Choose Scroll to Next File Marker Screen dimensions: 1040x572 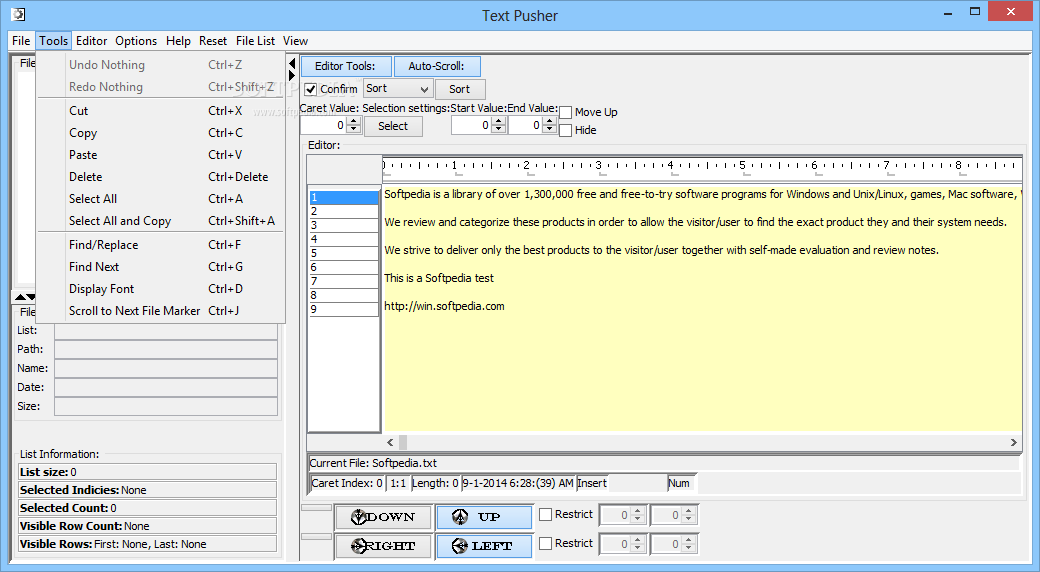(161, 311)
